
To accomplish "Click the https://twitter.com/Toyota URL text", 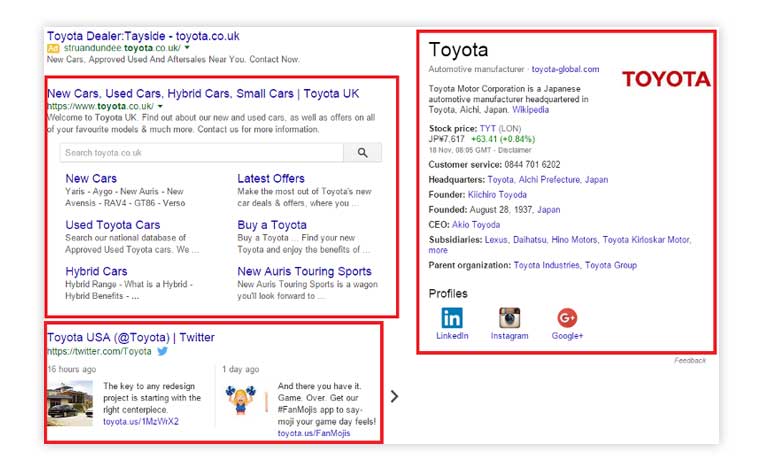I will (99, 351).
